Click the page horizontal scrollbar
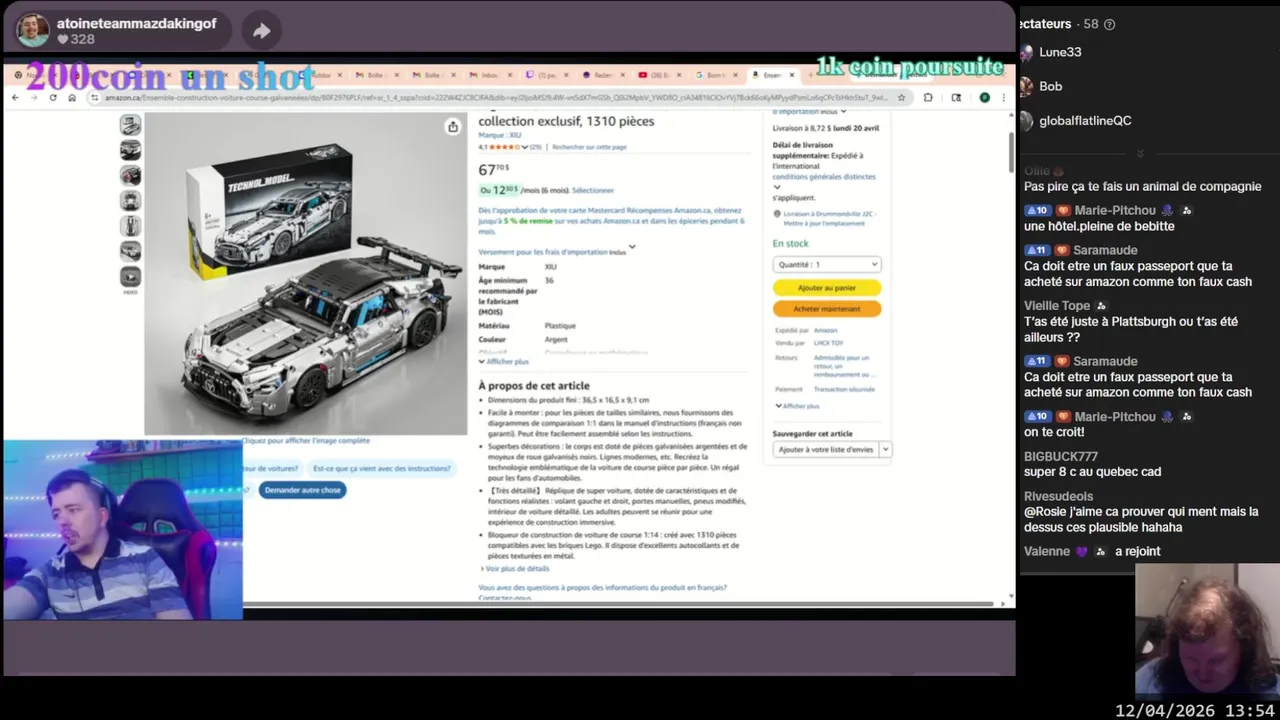Image resolution: width=1280 pixels, height=720 pixels. 620,604
